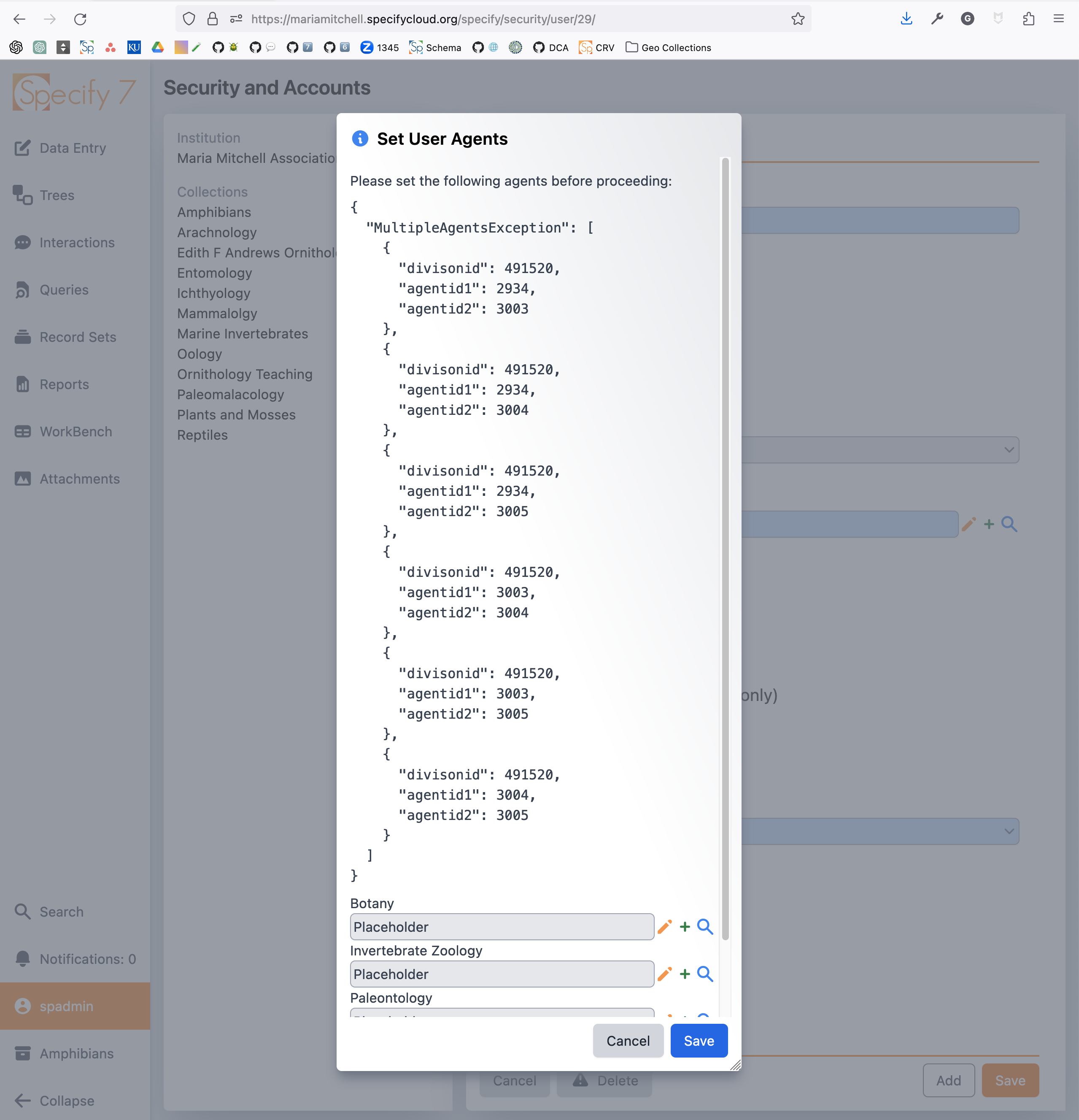Open the Data Entry section

[x=72, y=148]
